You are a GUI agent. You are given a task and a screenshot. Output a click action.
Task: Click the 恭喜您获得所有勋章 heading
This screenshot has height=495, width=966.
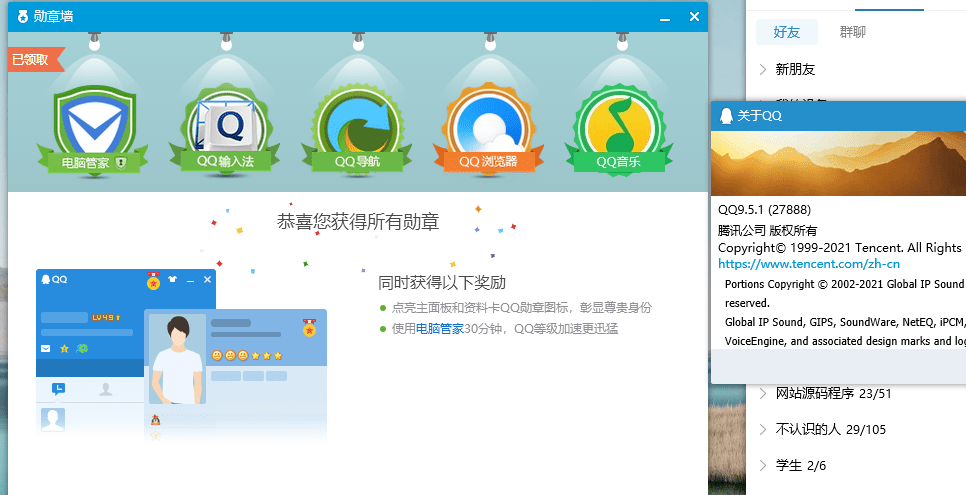358,221
